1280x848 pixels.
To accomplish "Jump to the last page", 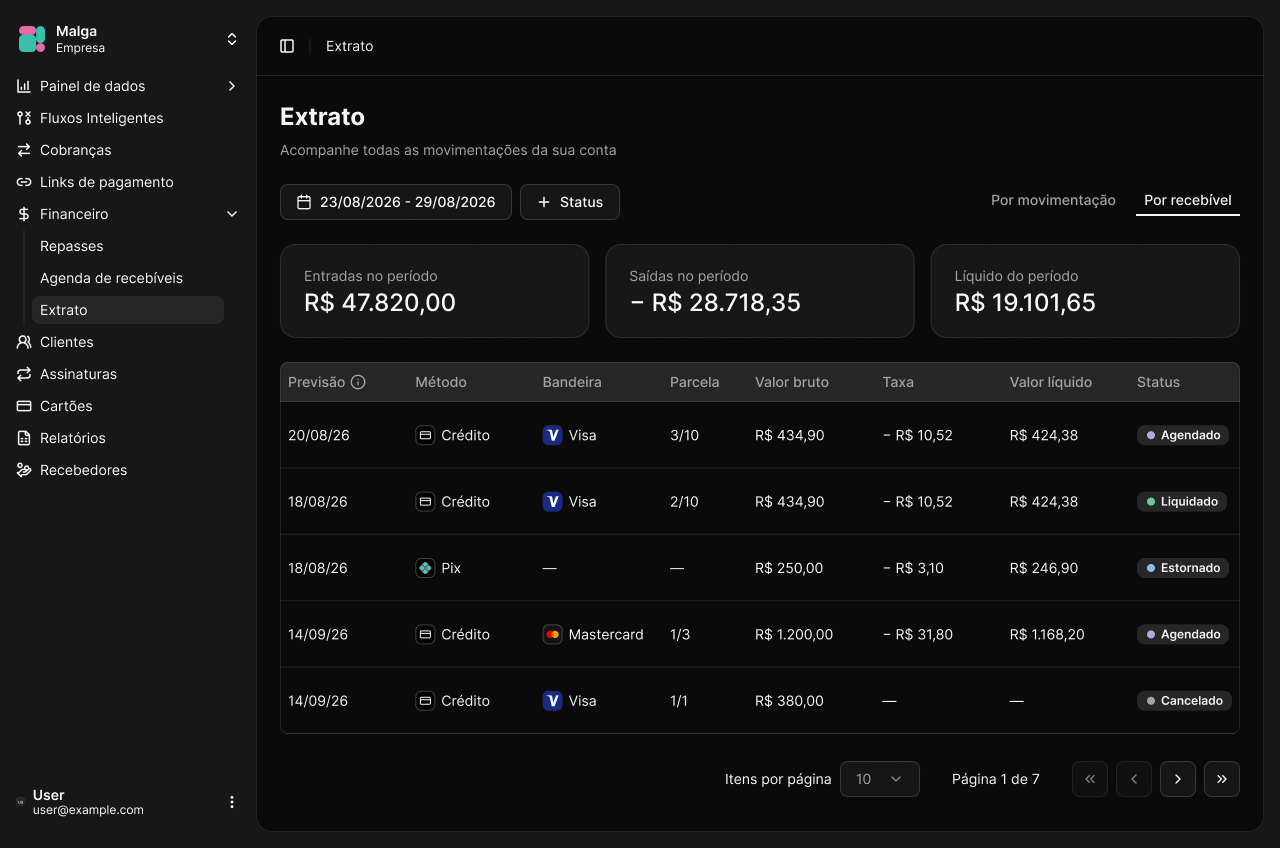I will click(x=1222, y=779).
